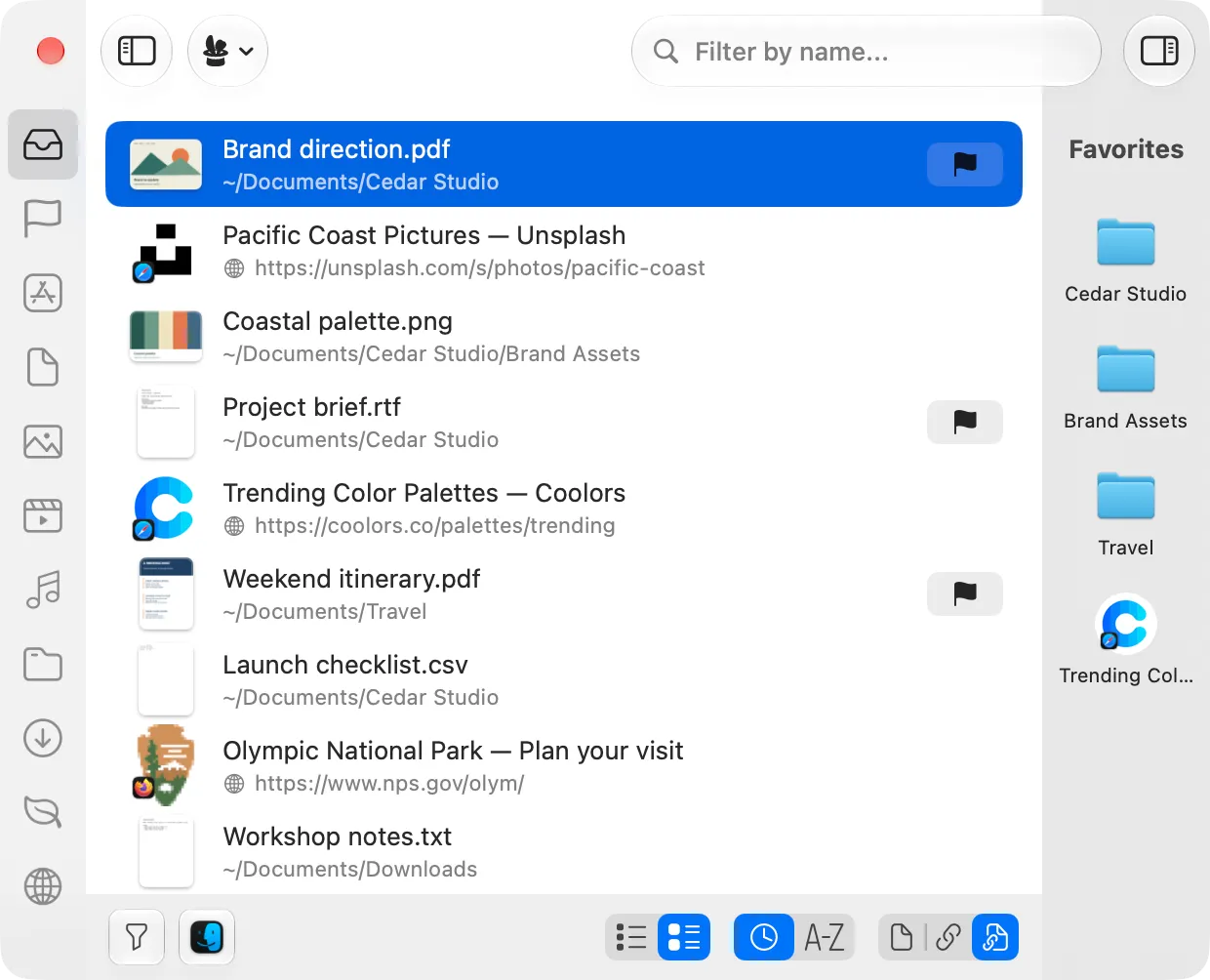Open Travel favorite folder
The height and width of the screenshot is (980, 1210).
[1126, 515]
